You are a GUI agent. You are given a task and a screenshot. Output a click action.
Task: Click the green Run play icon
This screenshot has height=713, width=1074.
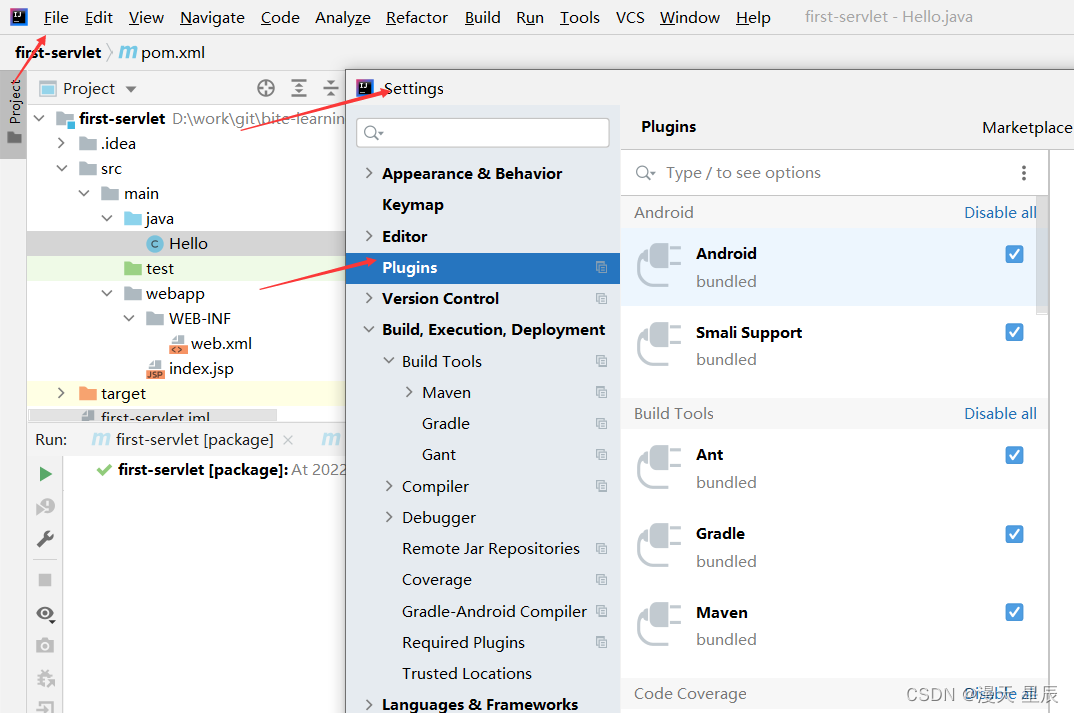[45, 474]
